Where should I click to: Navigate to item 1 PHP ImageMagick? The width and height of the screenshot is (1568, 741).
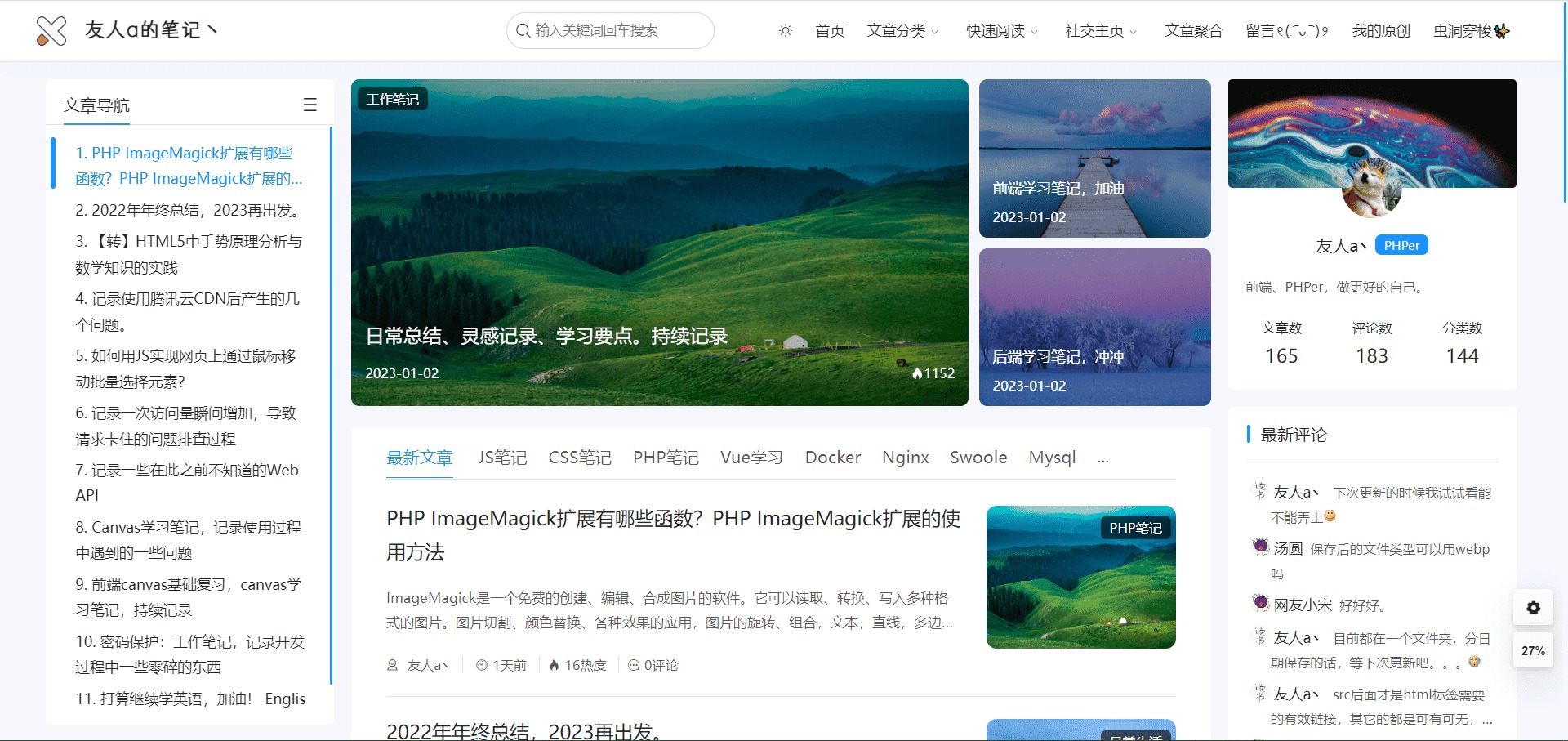189,166
